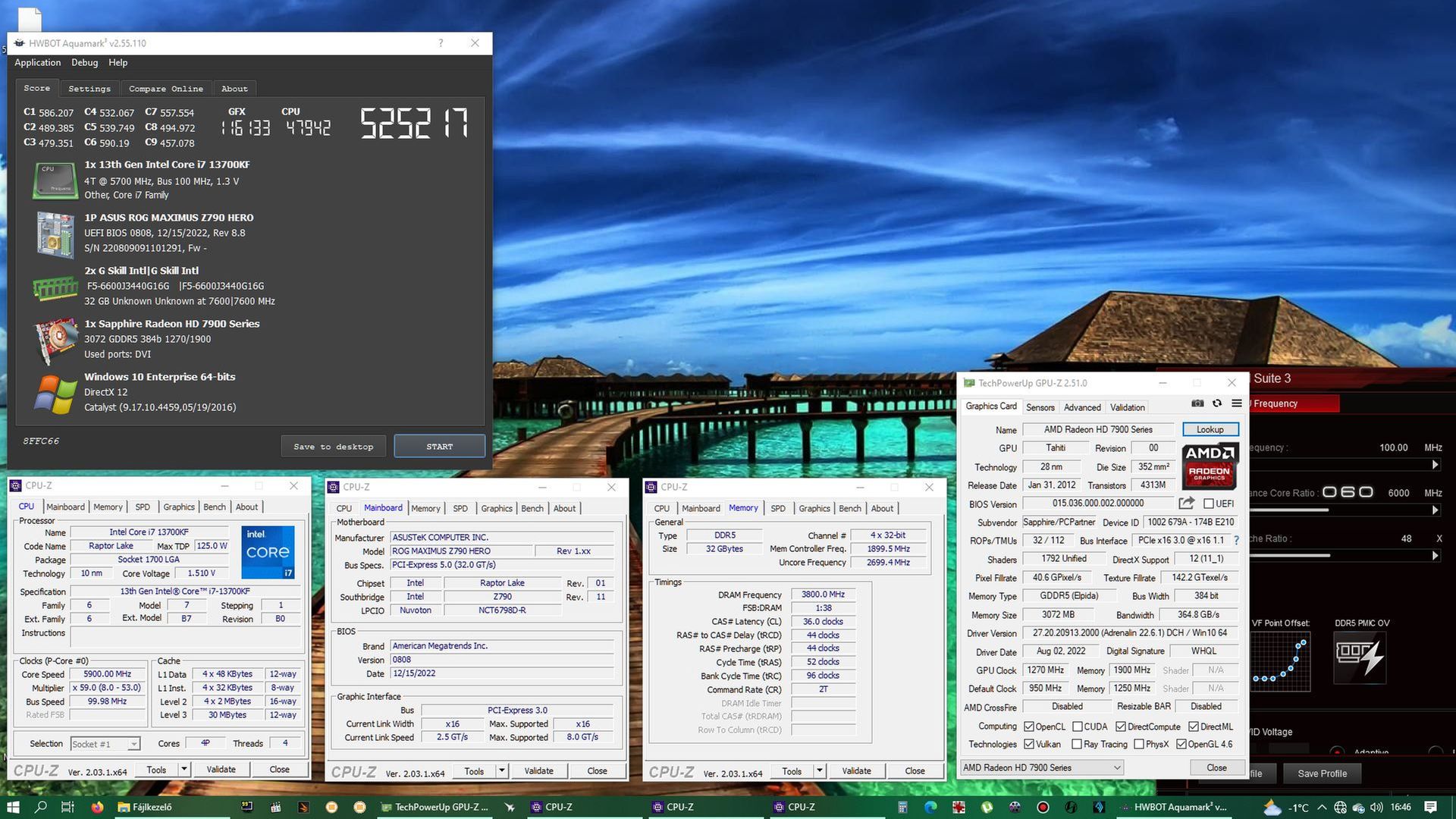This screenshot has width=1456, height=819.
Task: Toggle the Vulkan checkbox
Action: point(1029,744)
